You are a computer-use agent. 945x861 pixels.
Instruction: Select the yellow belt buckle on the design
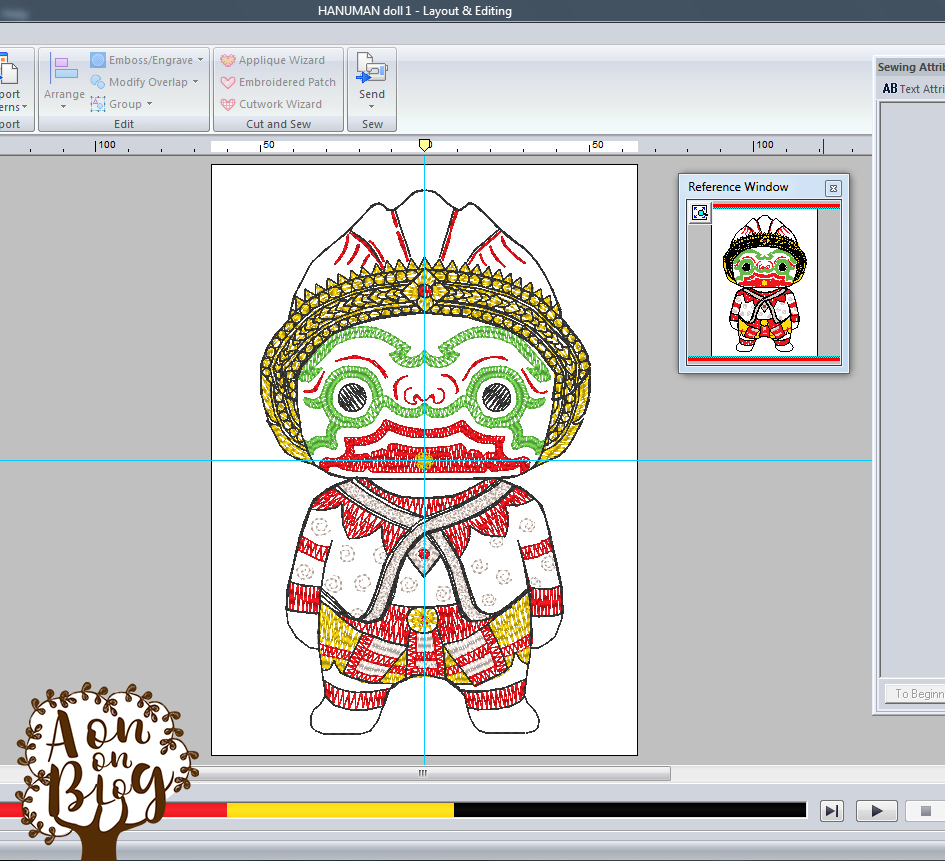(424, 619)
